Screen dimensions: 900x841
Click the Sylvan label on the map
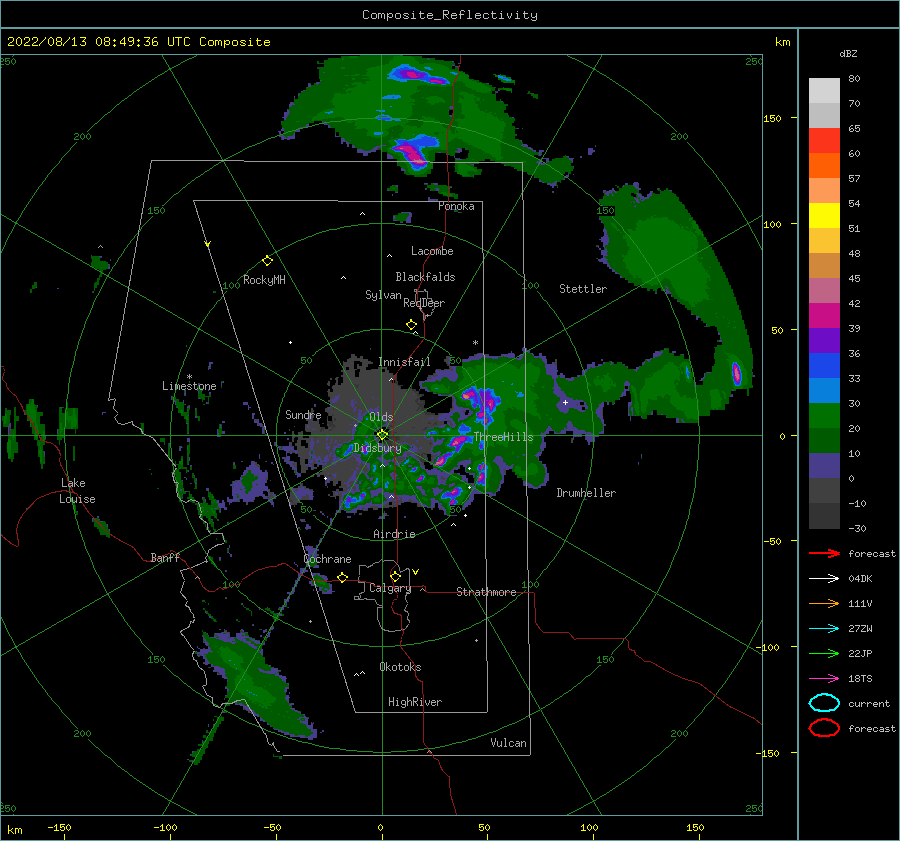point(383,295)
